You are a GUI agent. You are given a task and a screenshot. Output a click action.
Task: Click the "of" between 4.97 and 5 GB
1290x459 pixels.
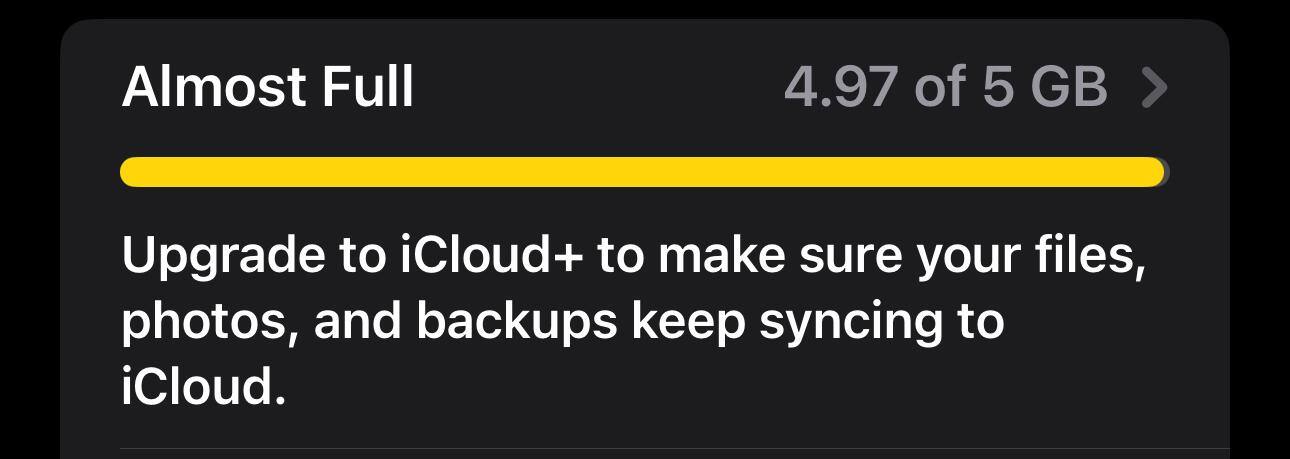coord(940,88)
